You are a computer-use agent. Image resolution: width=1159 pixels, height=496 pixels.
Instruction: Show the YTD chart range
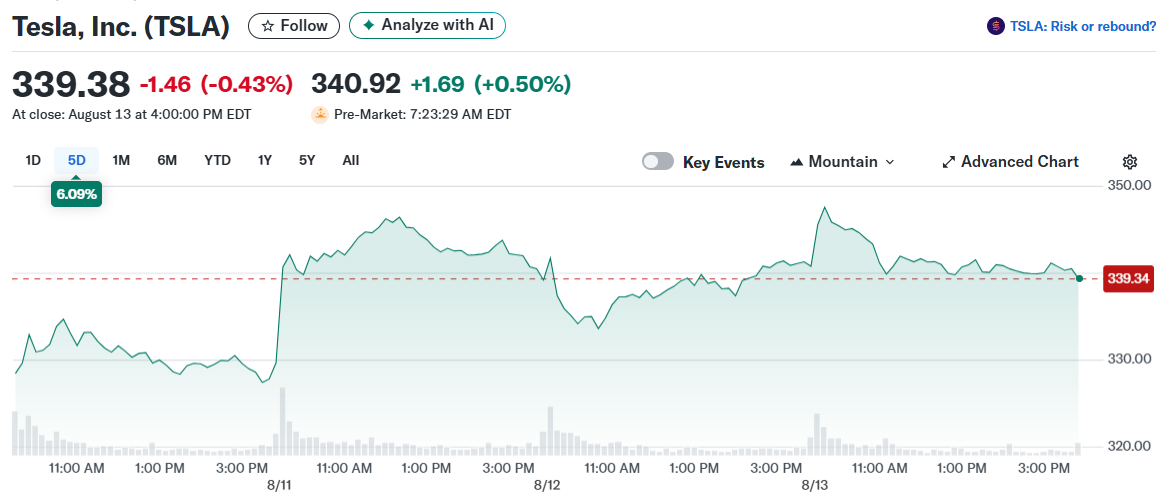coord(217,160)
